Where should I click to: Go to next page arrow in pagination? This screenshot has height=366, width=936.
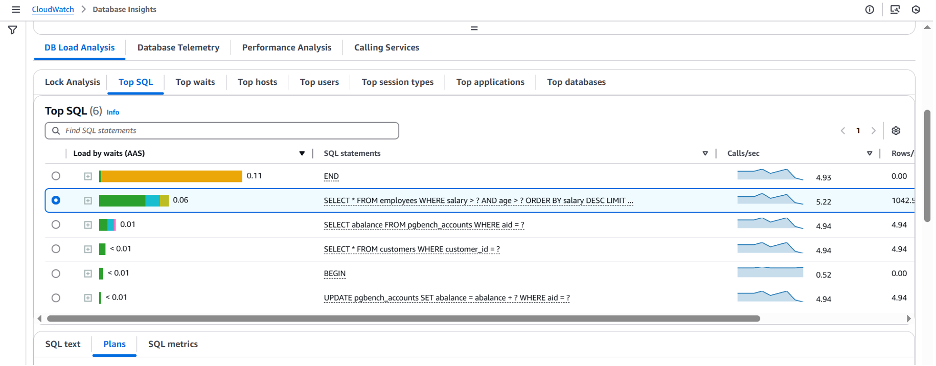click(x=873, y=131)
